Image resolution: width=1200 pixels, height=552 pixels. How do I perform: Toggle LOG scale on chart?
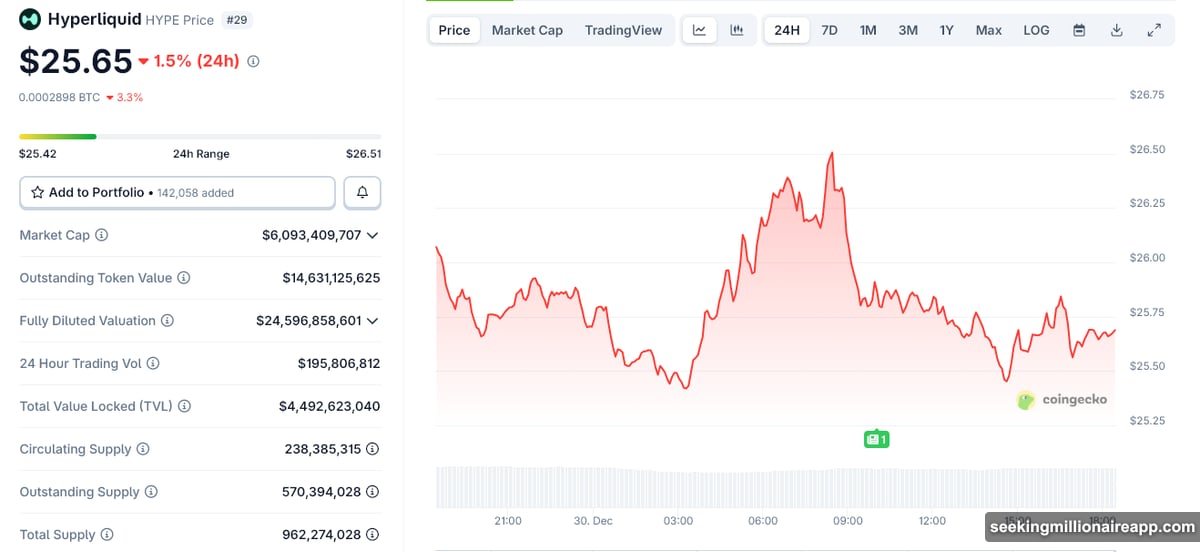[1036, 30]
